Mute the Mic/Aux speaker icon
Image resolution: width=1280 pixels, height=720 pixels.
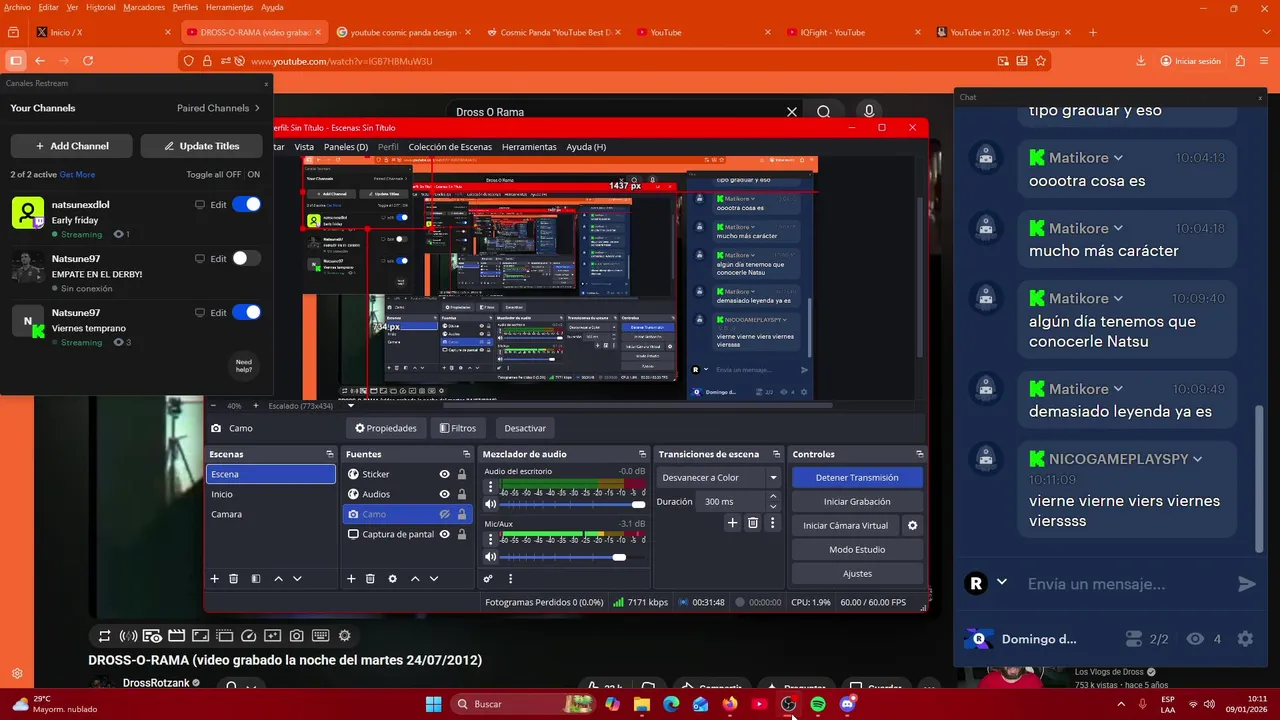[491, 557]
